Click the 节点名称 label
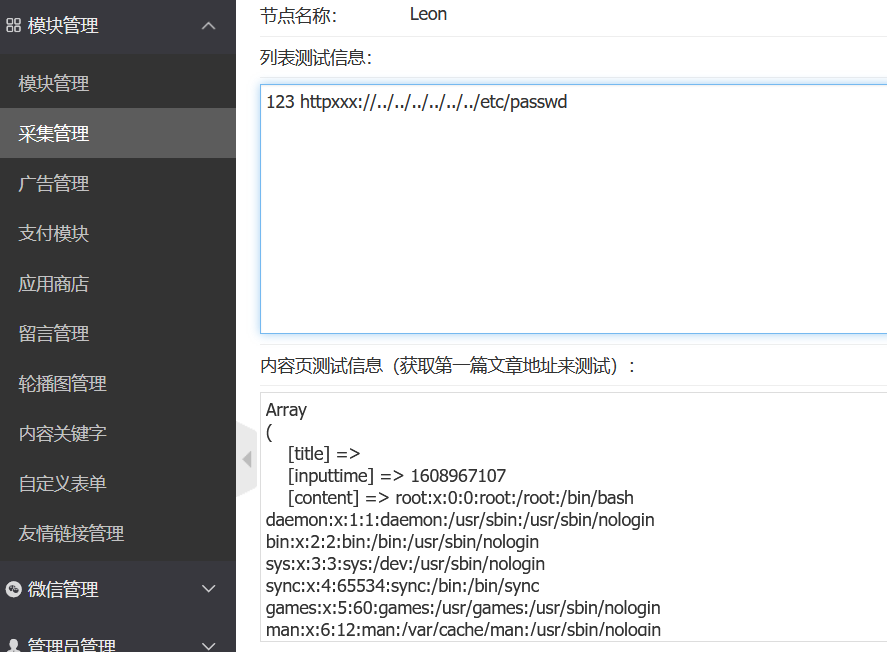The width and height of the screenshot is (887, 652). pyautogui.click(x=298, y=15)
